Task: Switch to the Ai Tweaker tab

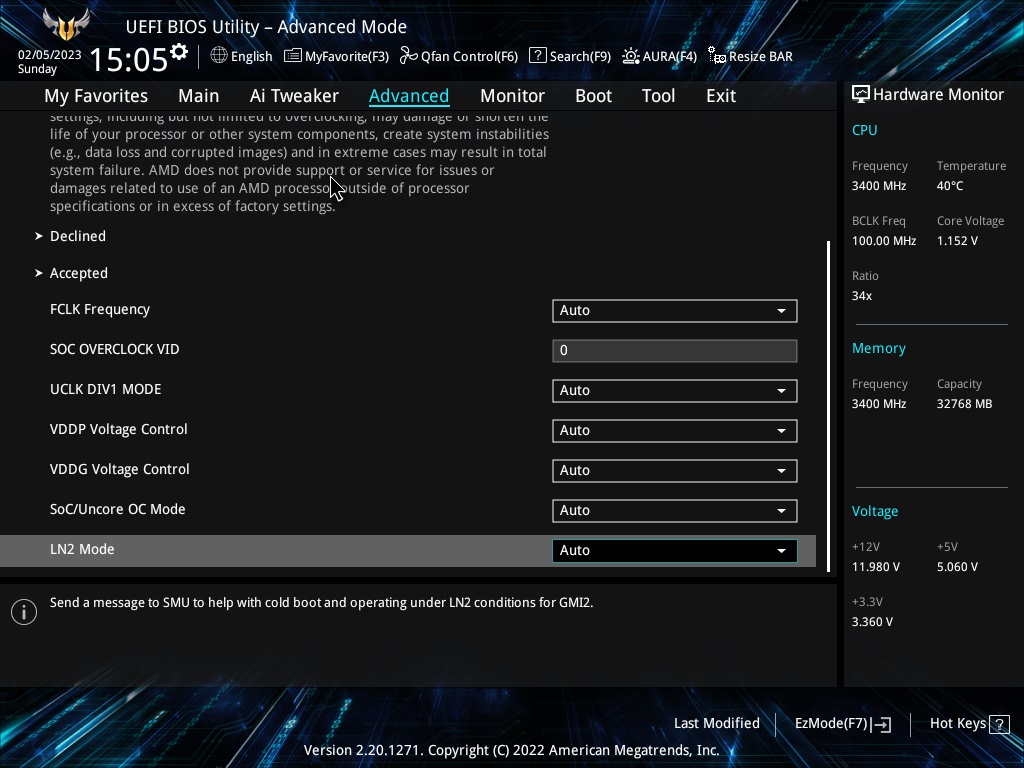Action: (294, 96)
